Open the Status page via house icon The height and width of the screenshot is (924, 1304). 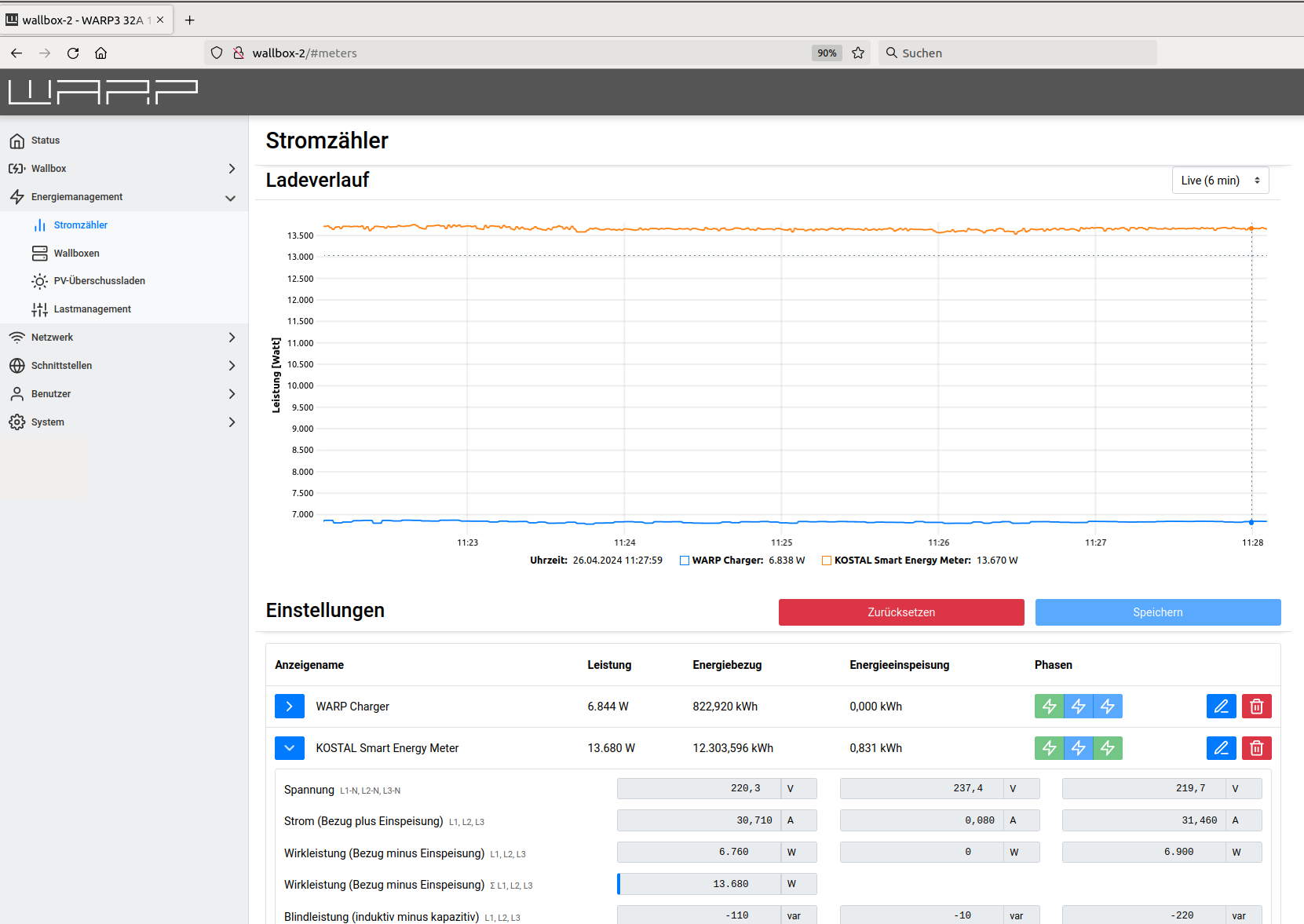click(17, 141)
